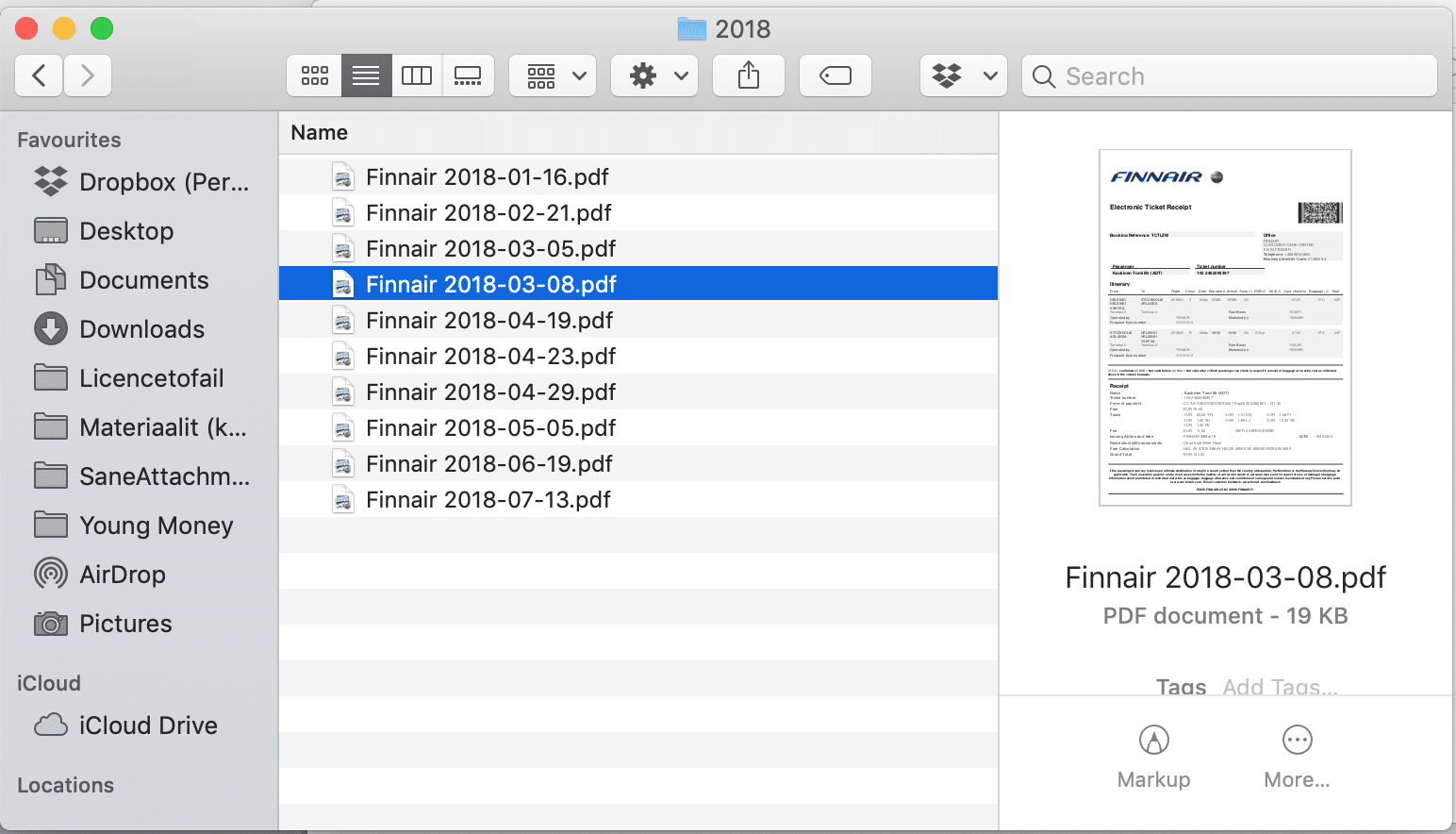
Task: Click the PDF icon of Finnair 2018-07-13.pdf
Action: (343, 499)
